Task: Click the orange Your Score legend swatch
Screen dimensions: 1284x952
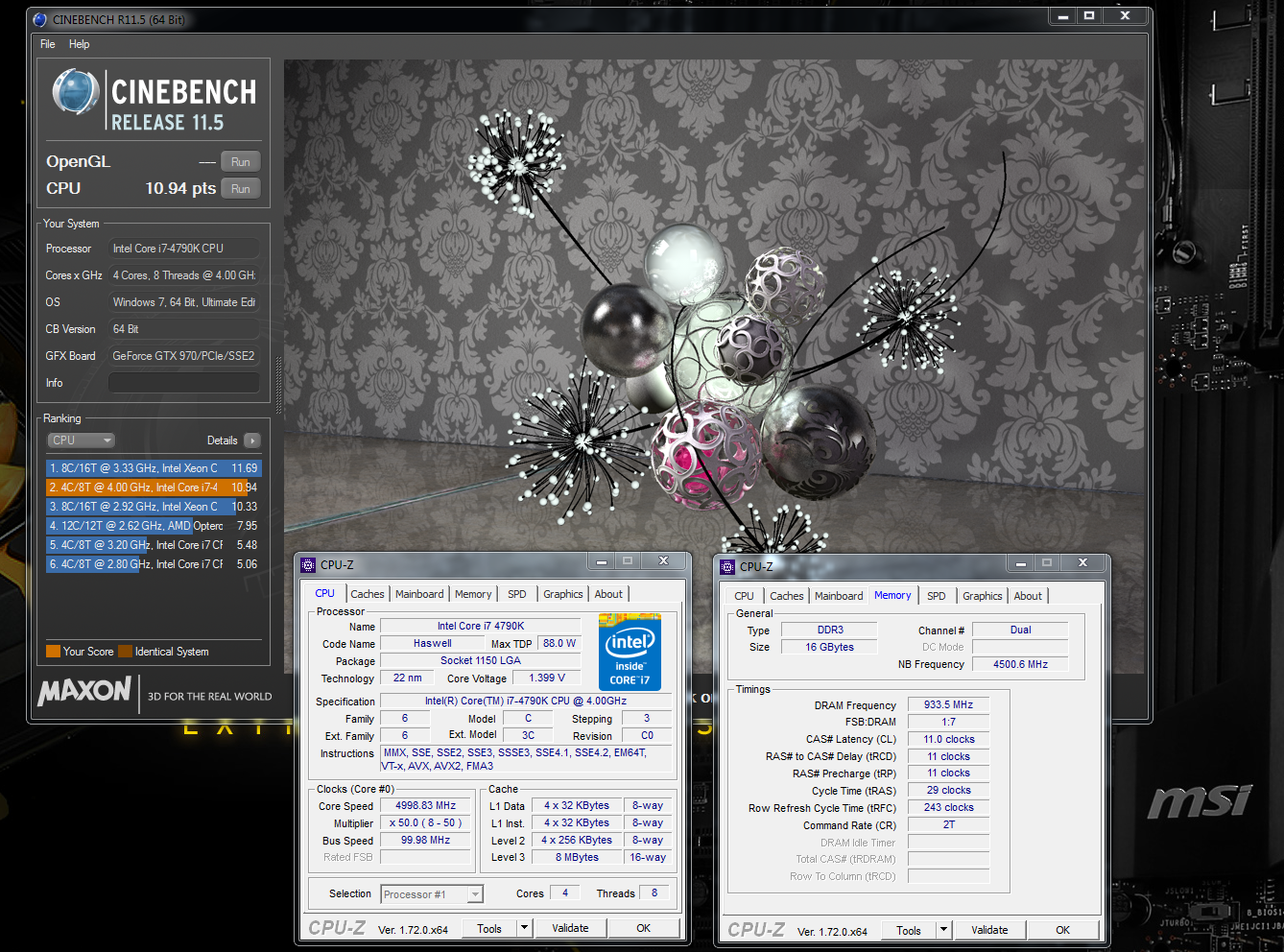Action: click(53, 652)
